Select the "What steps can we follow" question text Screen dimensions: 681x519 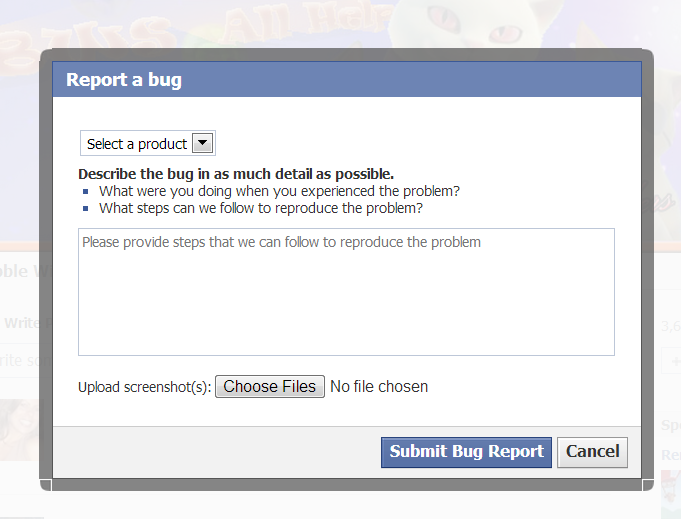pos(261,208)
